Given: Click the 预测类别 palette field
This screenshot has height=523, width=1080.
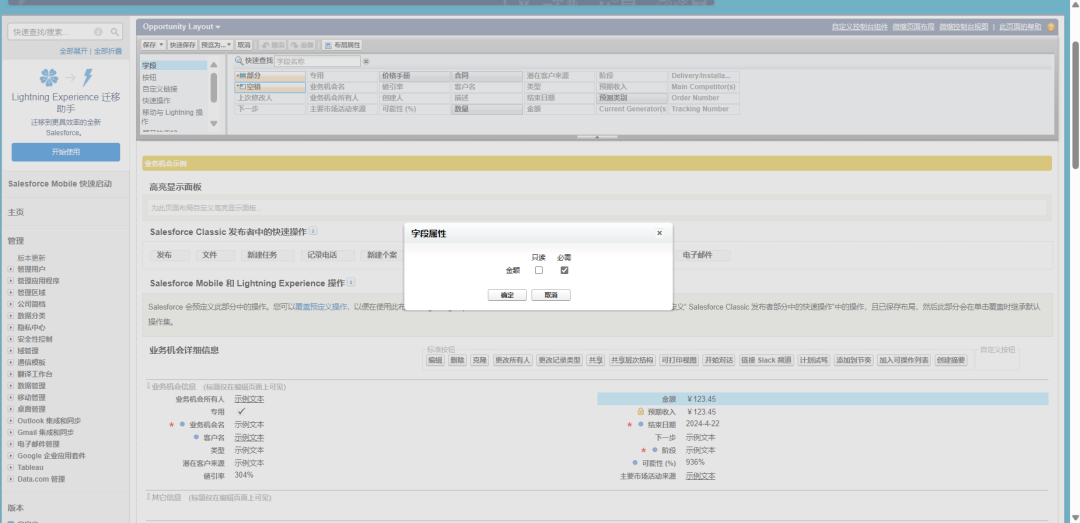Looking at the screenshot, I should tap(630, 98).
